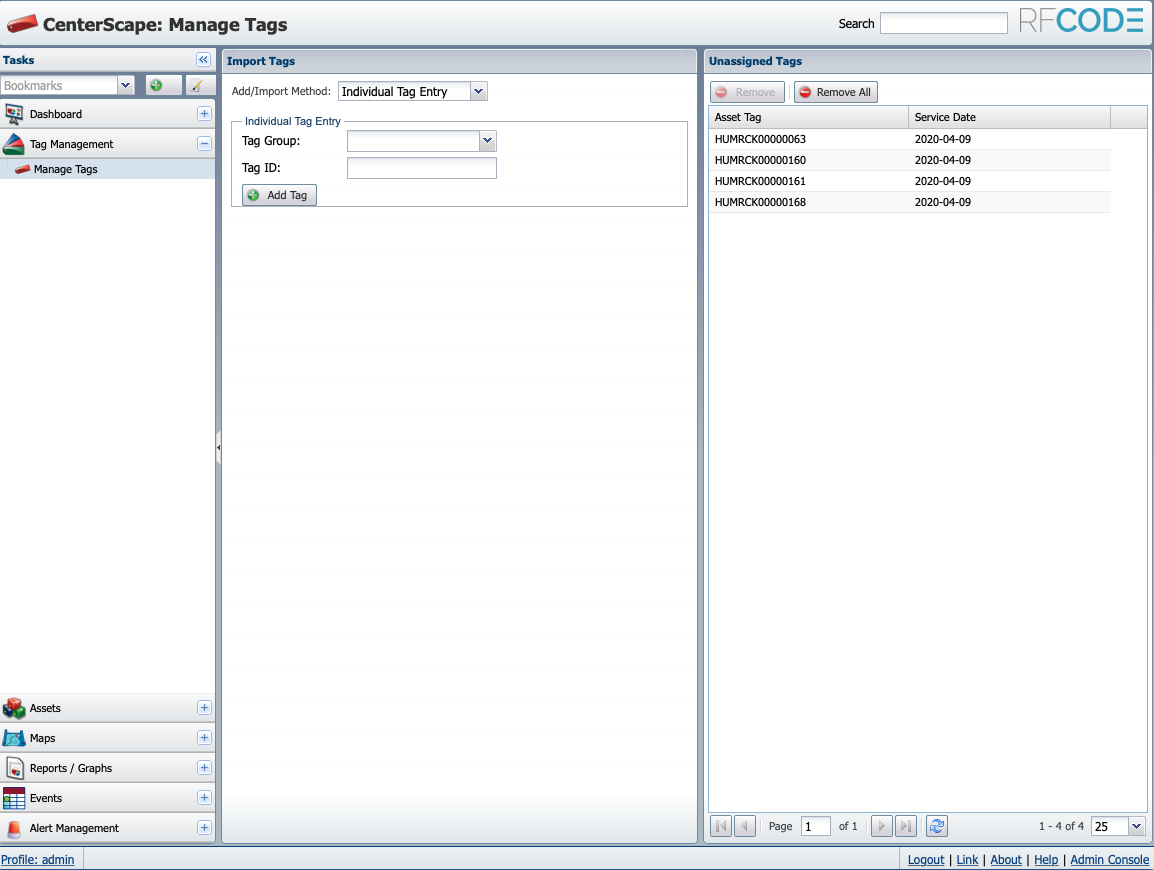Open the Help link

pyautogui.click(x=1046, y=859)
